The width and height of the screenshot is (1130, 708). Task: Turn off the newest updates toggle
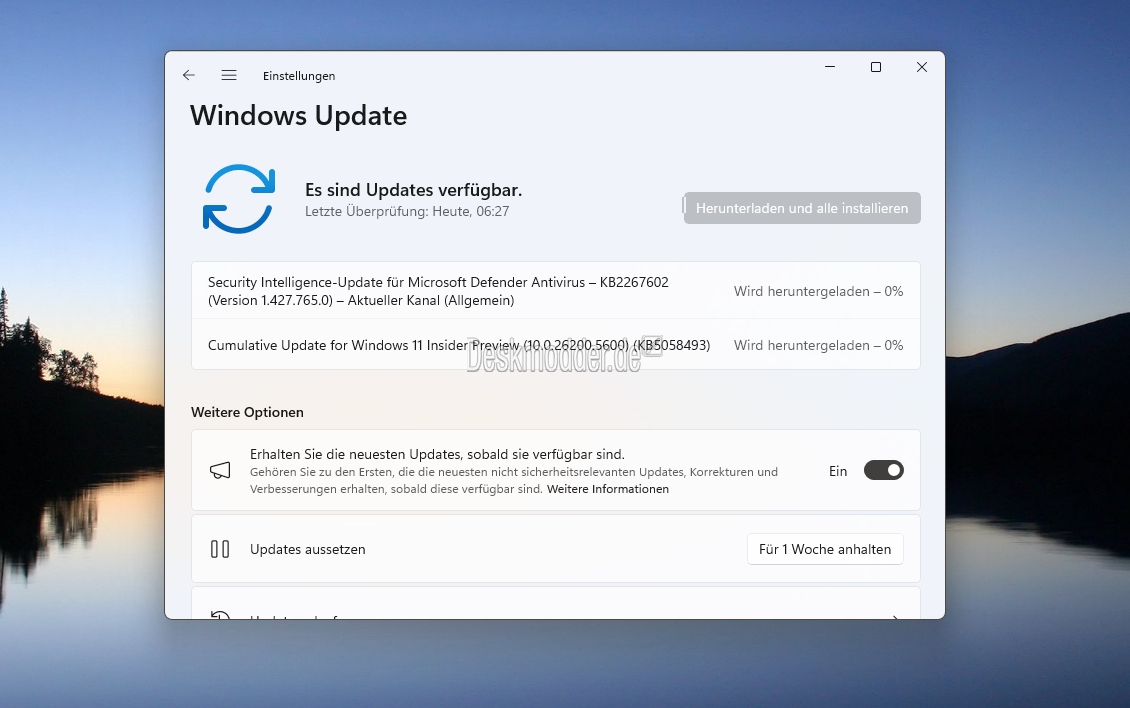click(884, 470)
